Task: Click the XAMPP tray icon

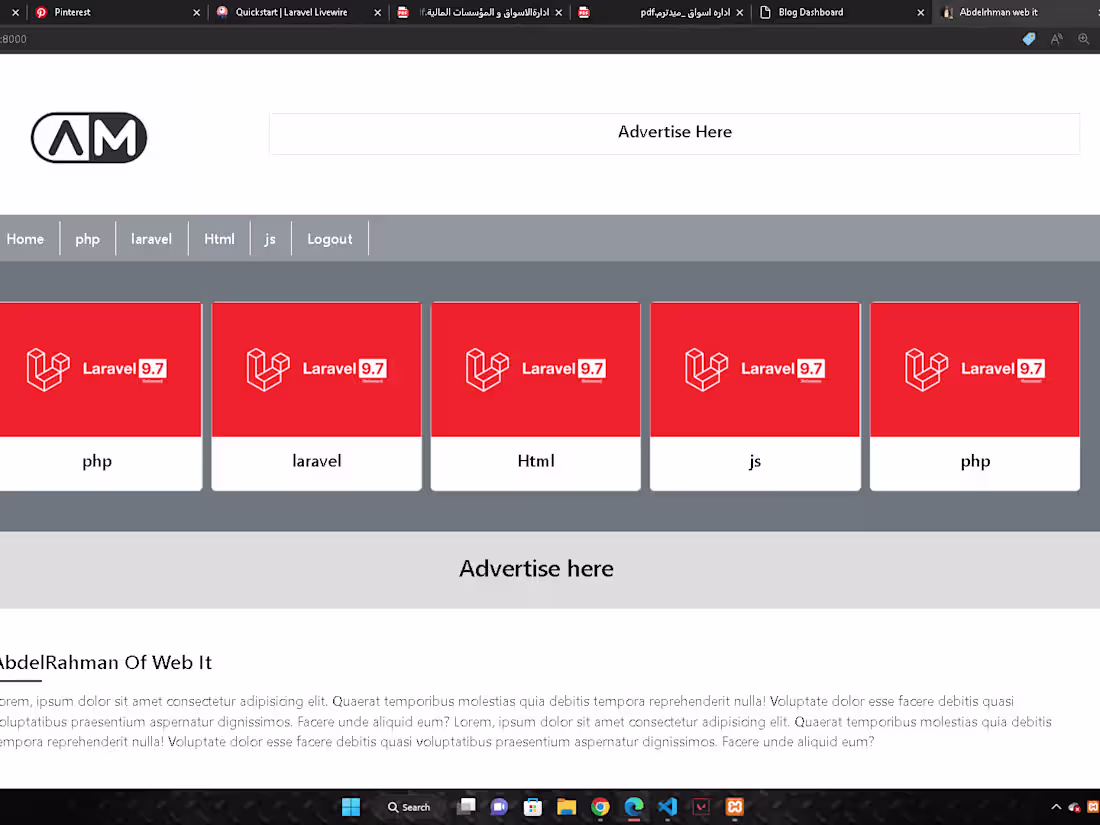Action: pyautogui.click(x=1093, y=807)
